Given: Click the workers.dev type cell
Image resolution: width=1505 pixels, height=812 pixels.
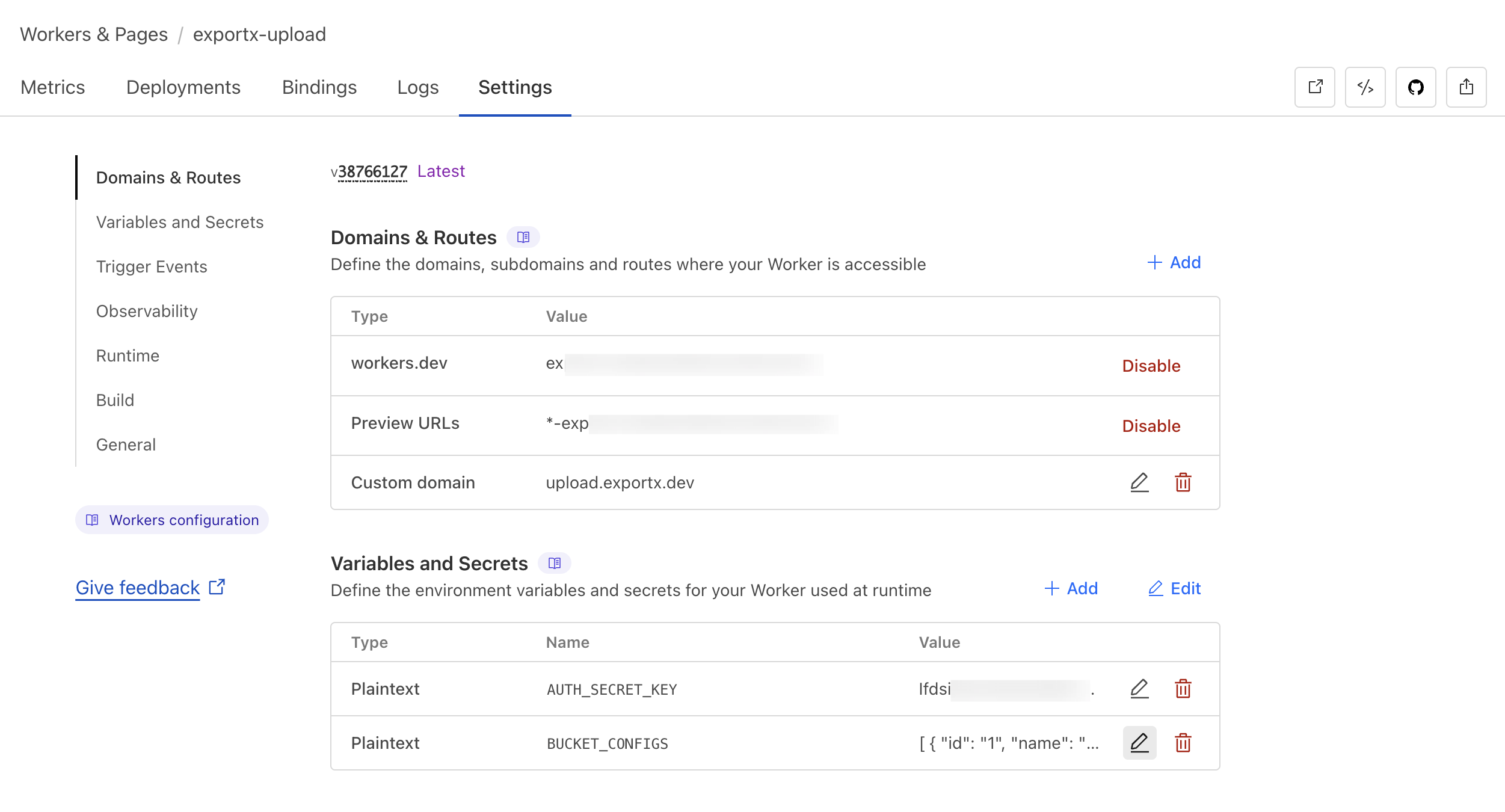Looking at the screenshot, I should [399, 363].
